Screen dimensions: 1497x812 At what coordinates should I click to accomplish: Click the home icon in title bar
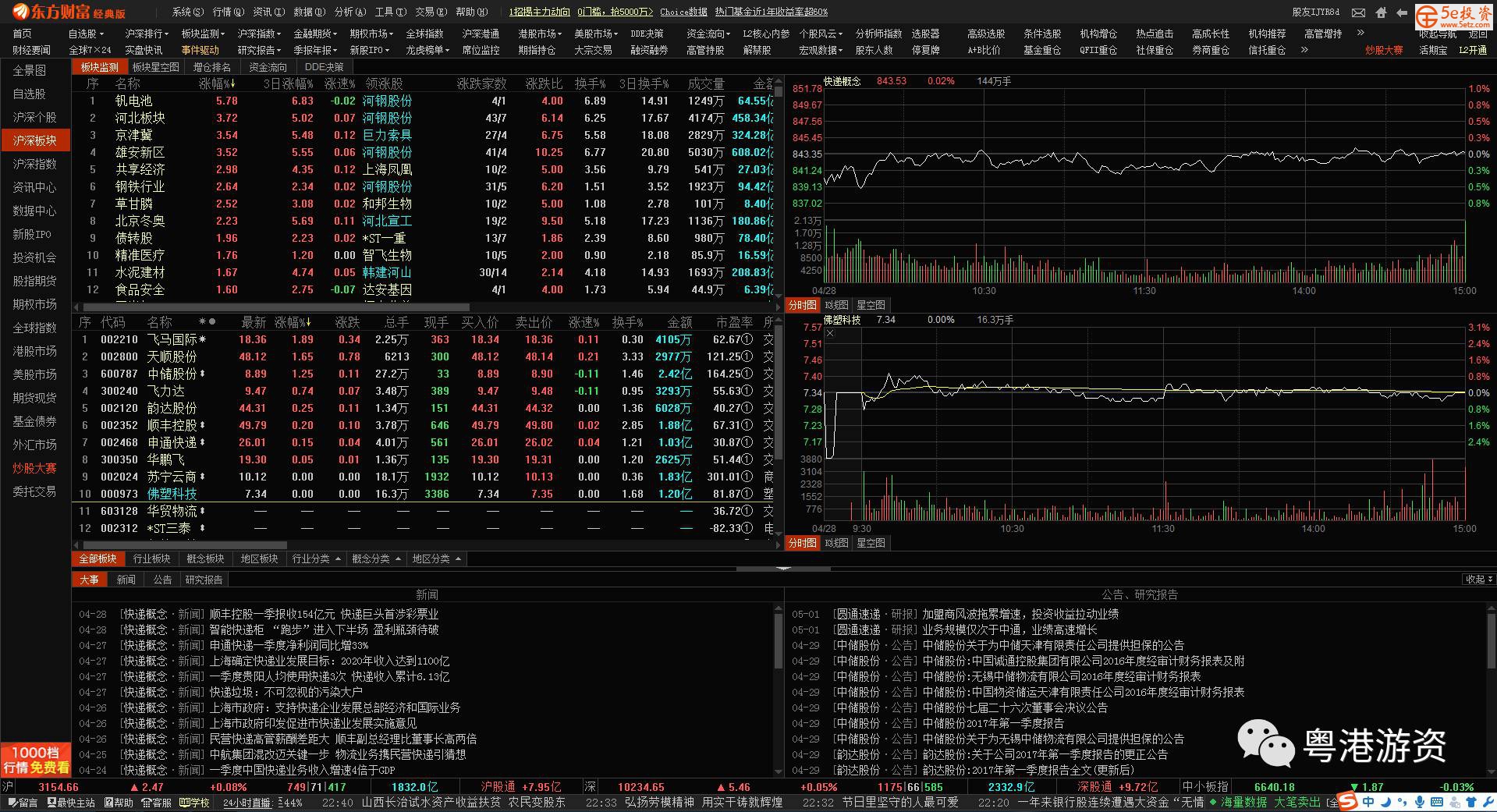pyautogui.click(x=1381, y=12)
